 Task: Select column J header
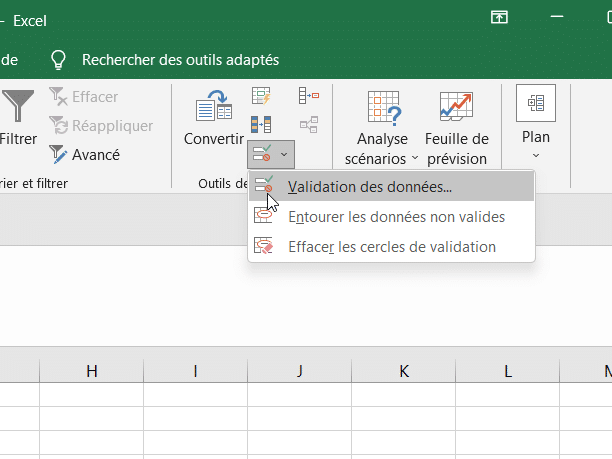pyautogui.click(x=299, y=371)
